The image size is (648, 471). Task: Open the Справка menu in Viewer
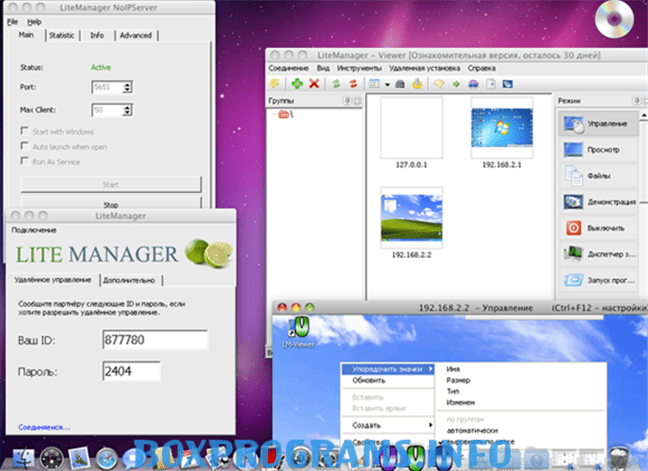481,68
